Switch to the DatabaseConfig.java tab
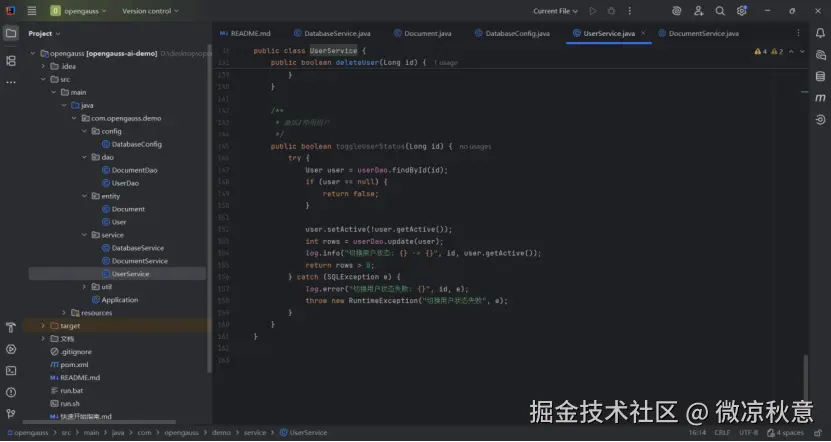Viewport: 831px width, 442px height. [512, 33]
